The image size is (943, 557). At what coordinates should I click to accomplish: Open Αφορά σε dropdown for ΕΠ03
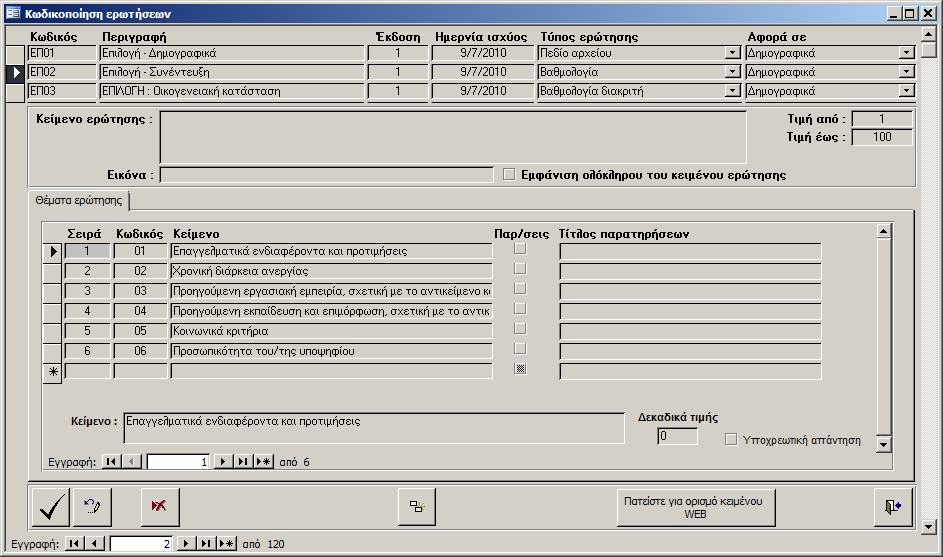[x=906, y=91]
